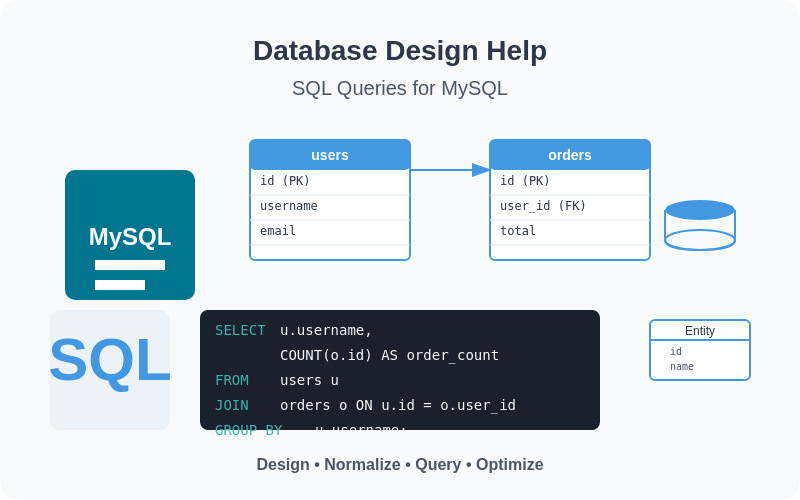Click the name field in Entity box
Image resolution: width=800 pixels, height=500 pixels.
[682, 366]
